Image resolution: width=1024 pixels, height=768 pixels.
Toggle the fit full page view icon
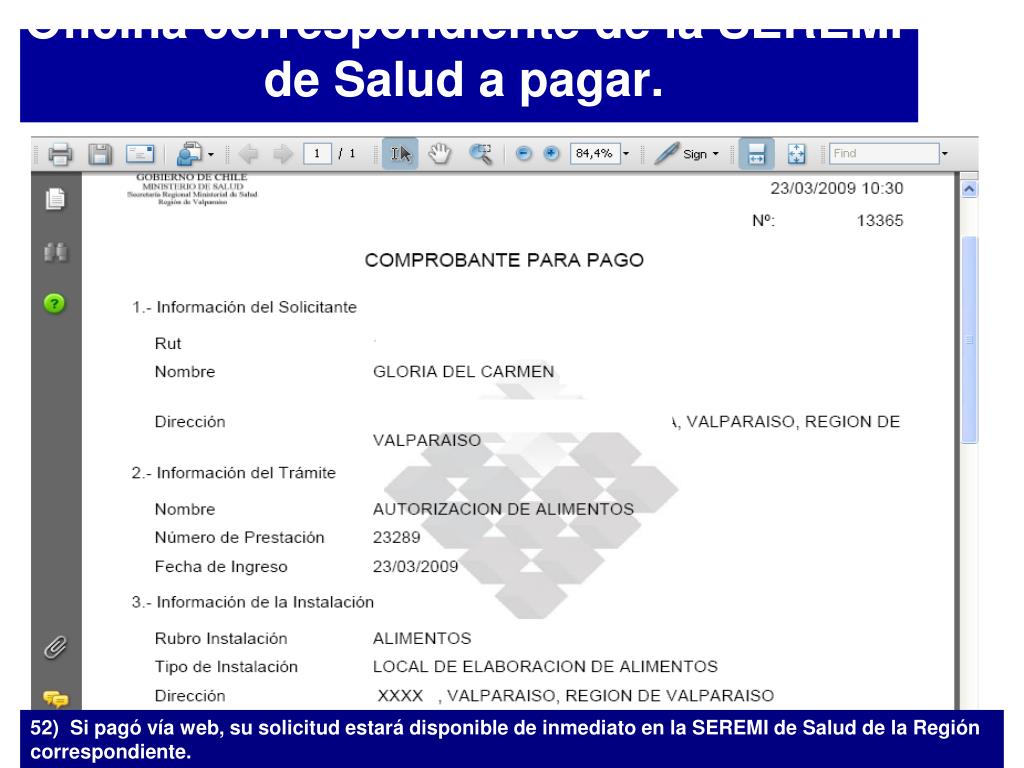coord(796,154)
